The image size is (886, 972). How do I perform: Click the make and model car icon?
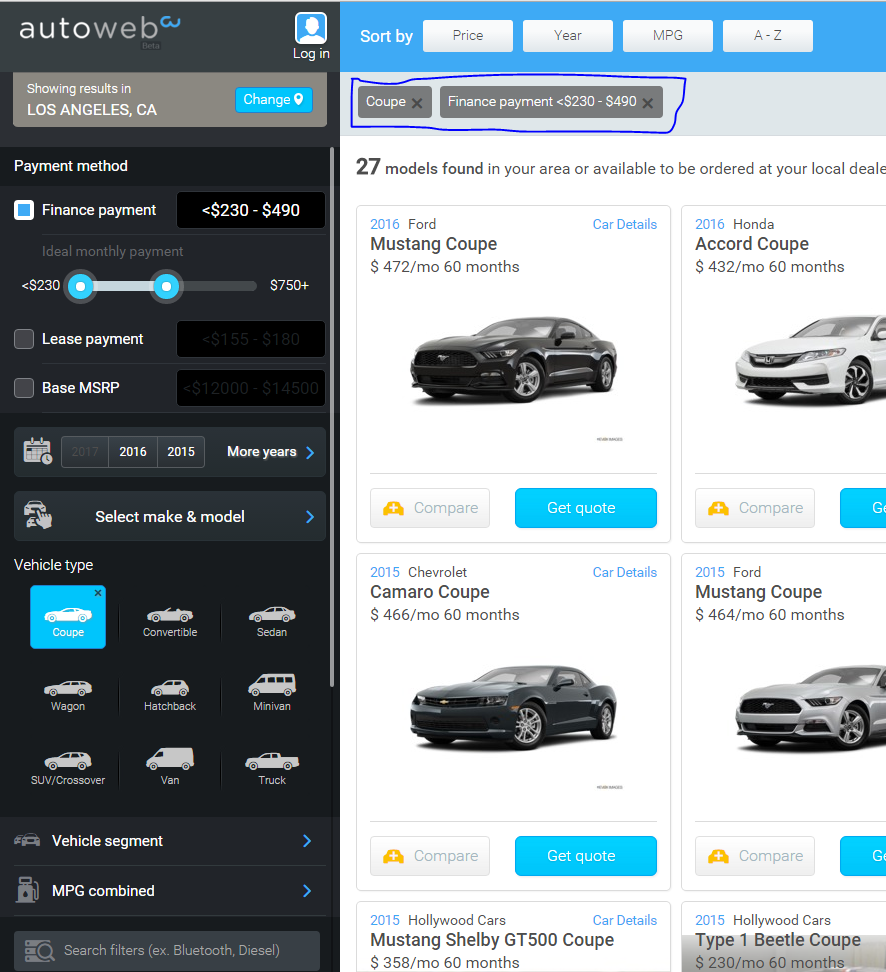click(x=38, y=516)
